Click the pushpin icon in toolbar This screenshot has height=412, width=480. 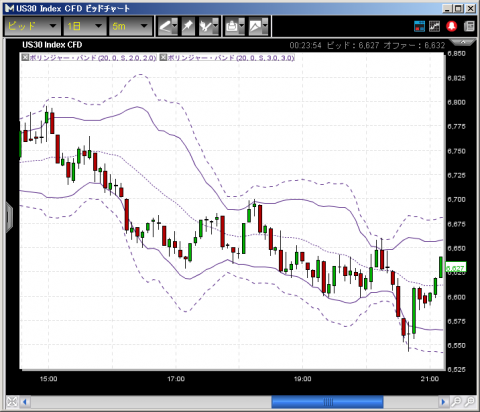coord(188,26)
